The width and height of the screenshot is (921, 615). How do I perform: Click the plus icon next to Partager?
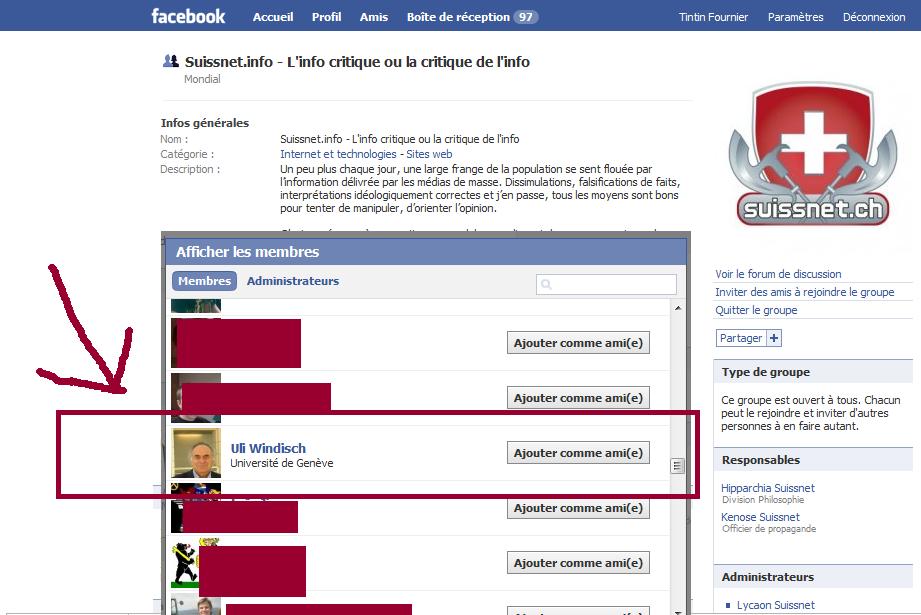774,338
